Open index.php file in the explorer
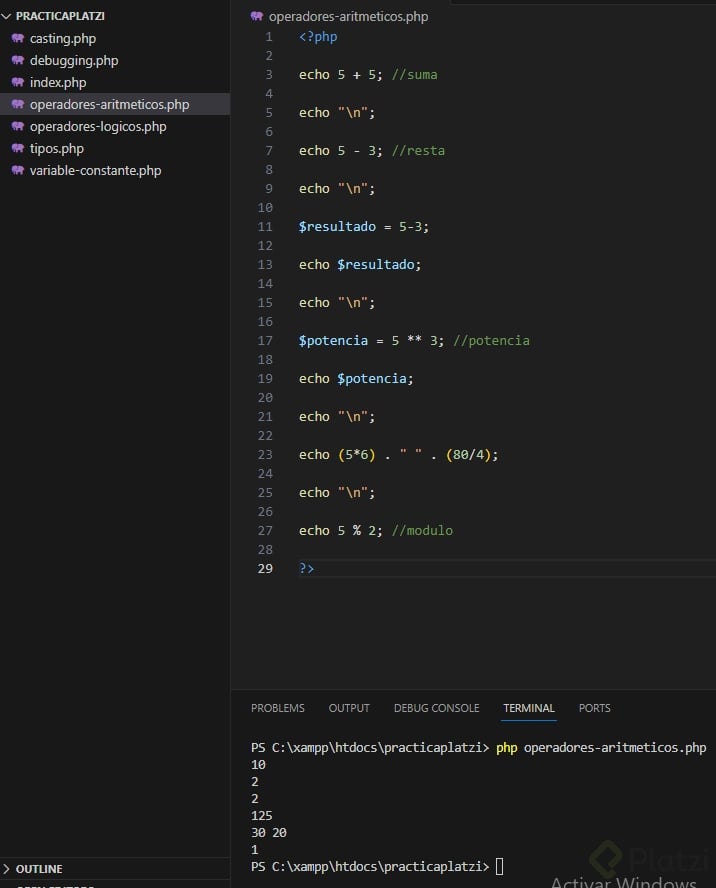 [x=58, y=82]
